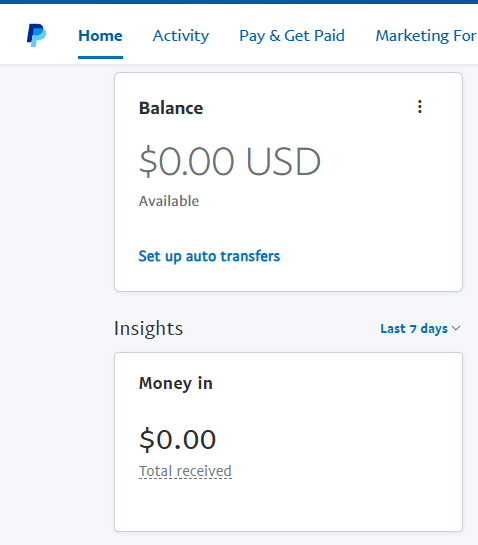Click the Set up auto transfers link

(209, 256)
